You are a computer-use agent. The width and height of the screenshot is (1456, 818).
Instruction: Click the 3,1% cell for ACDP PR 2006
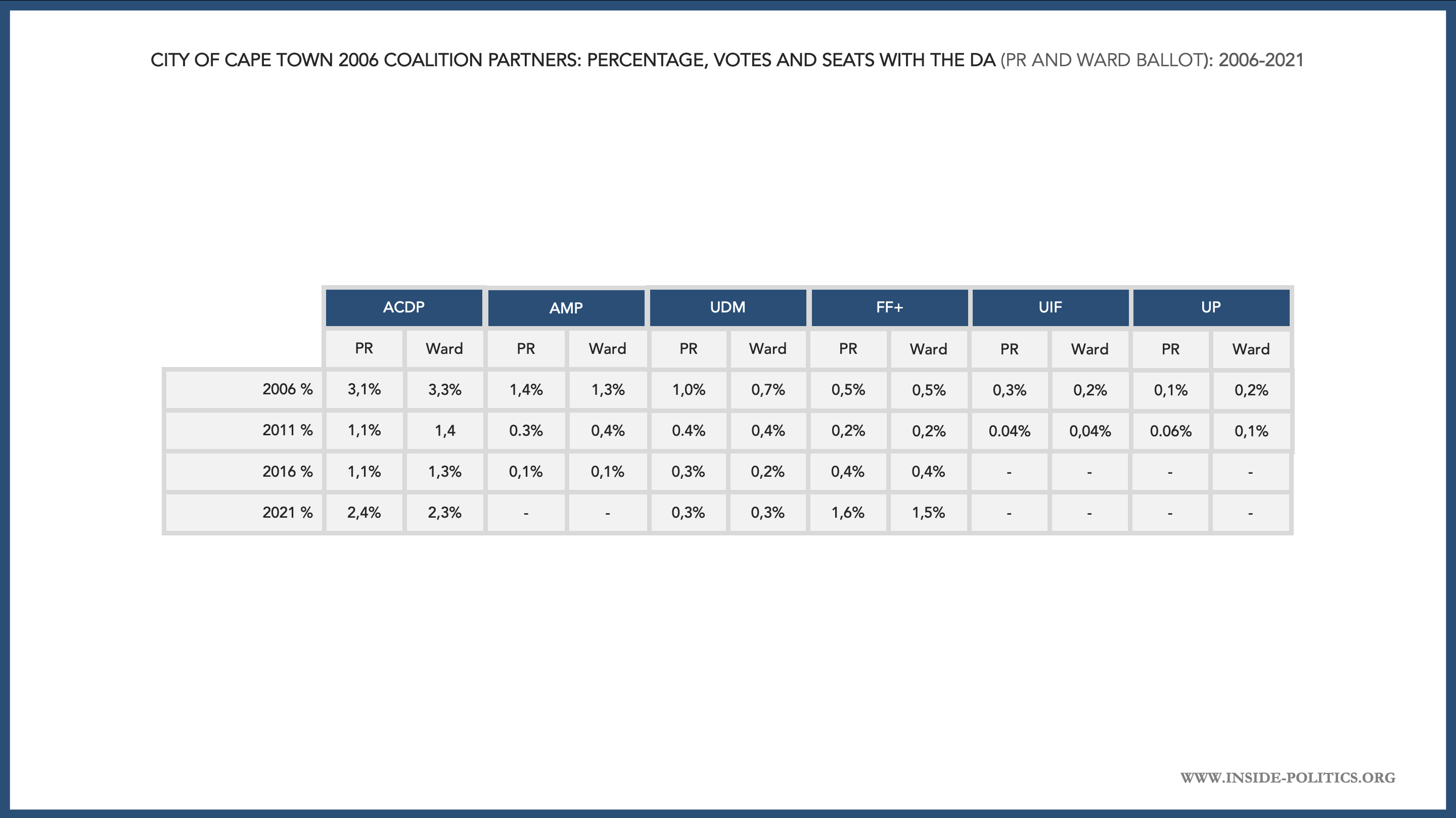click(364, 389)
